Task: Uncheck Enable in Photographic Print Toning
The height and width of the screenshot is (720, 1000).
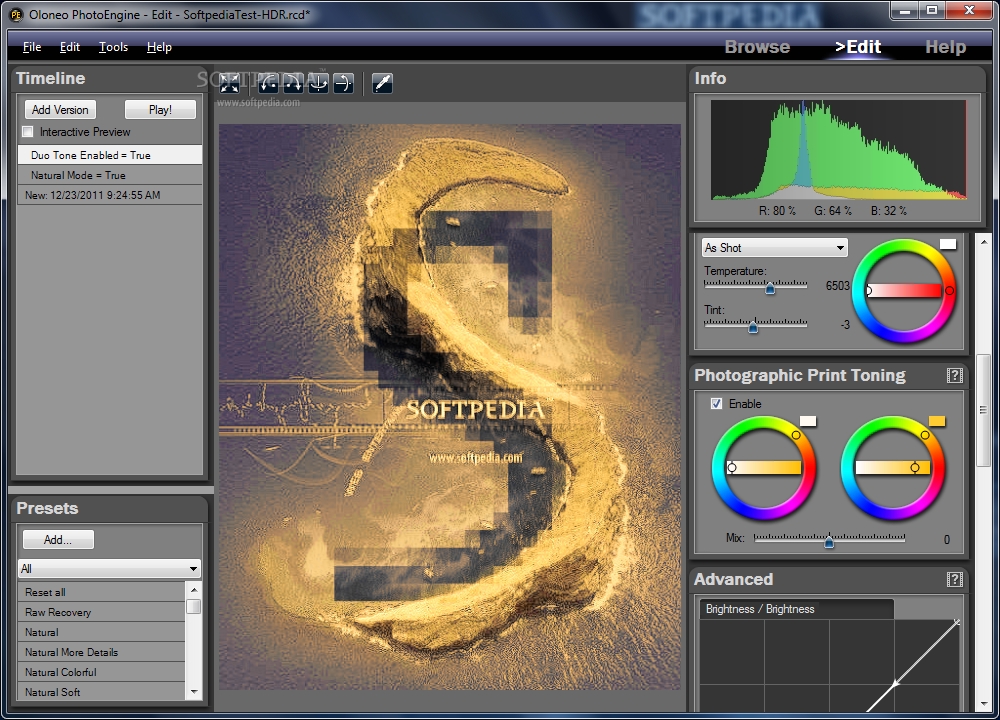Action: [x=716, y=404]
